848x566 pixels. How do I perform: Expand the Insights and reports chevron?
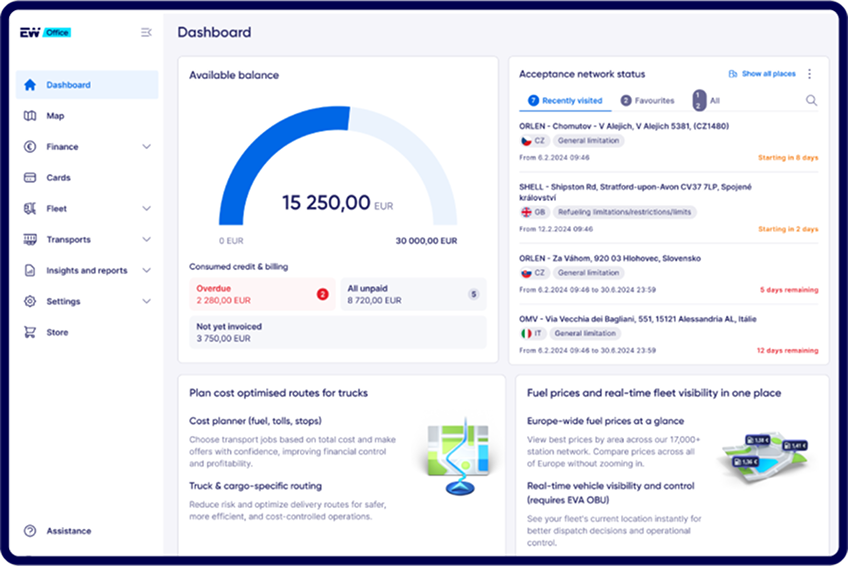147,270
